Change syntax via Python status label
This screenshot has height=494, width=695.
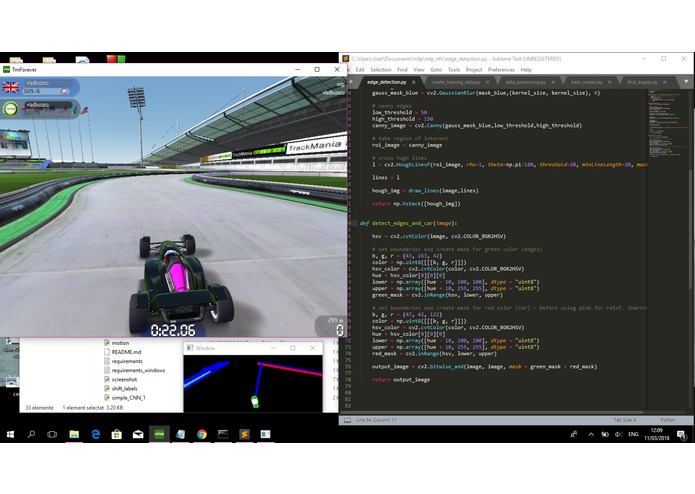[x=668, y=420]
